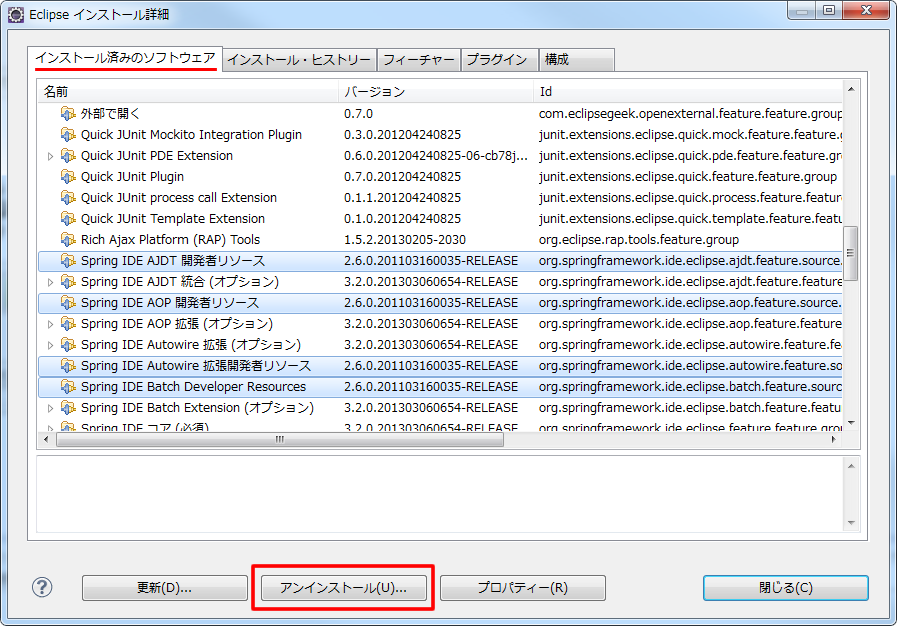
Task: Open the フィーチャー tab
Action: (x=419, y=60)
